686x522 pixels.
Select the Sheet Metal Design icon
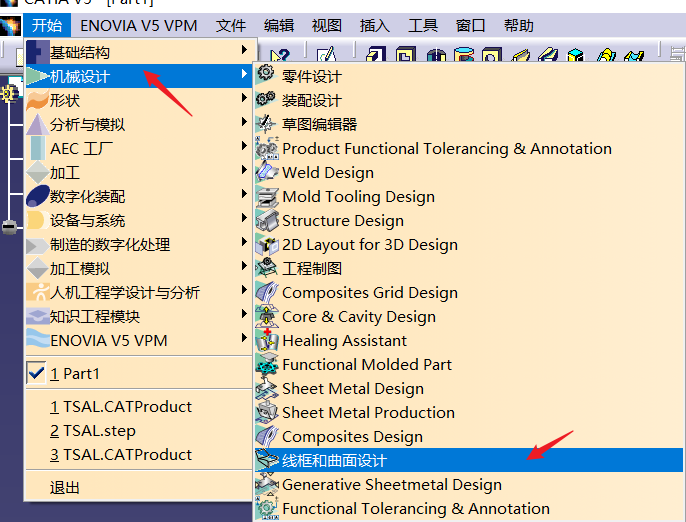(266, 388)
